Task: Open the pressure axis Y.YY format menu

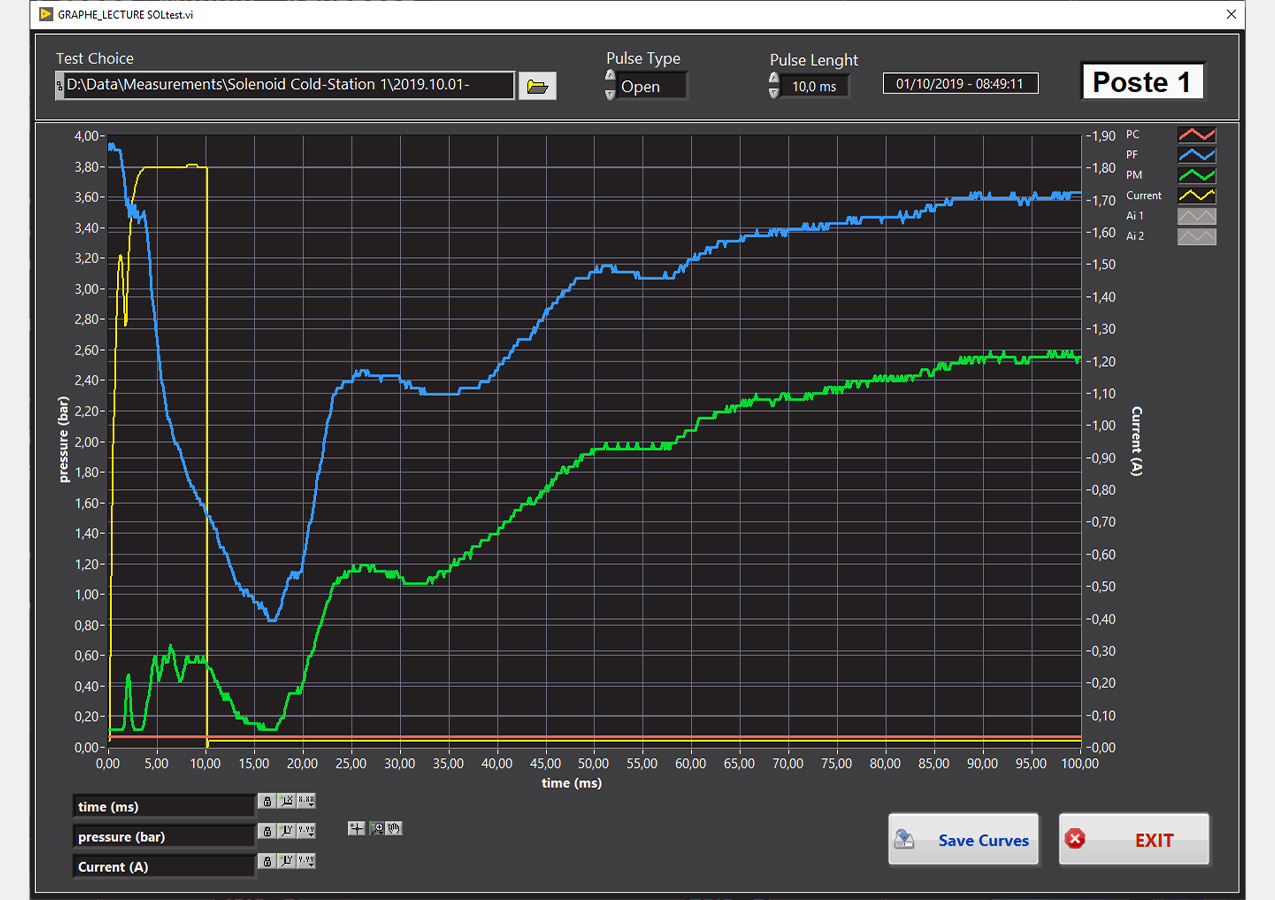Action: point(306,831)
